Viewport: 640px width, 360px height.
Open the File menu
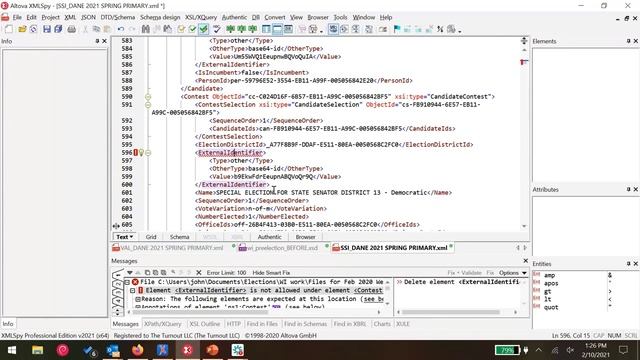[17, 17]
